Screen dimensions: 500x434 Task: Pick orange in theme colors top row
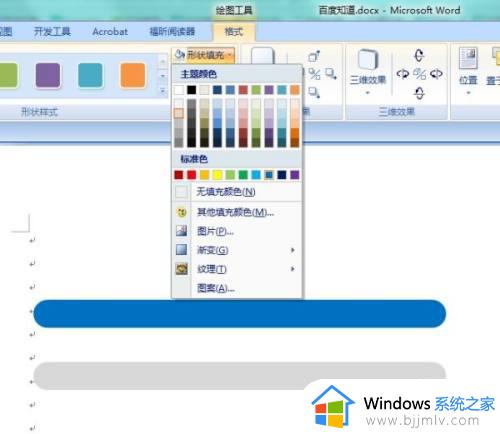pyautogui.click(x=295, y=90)
